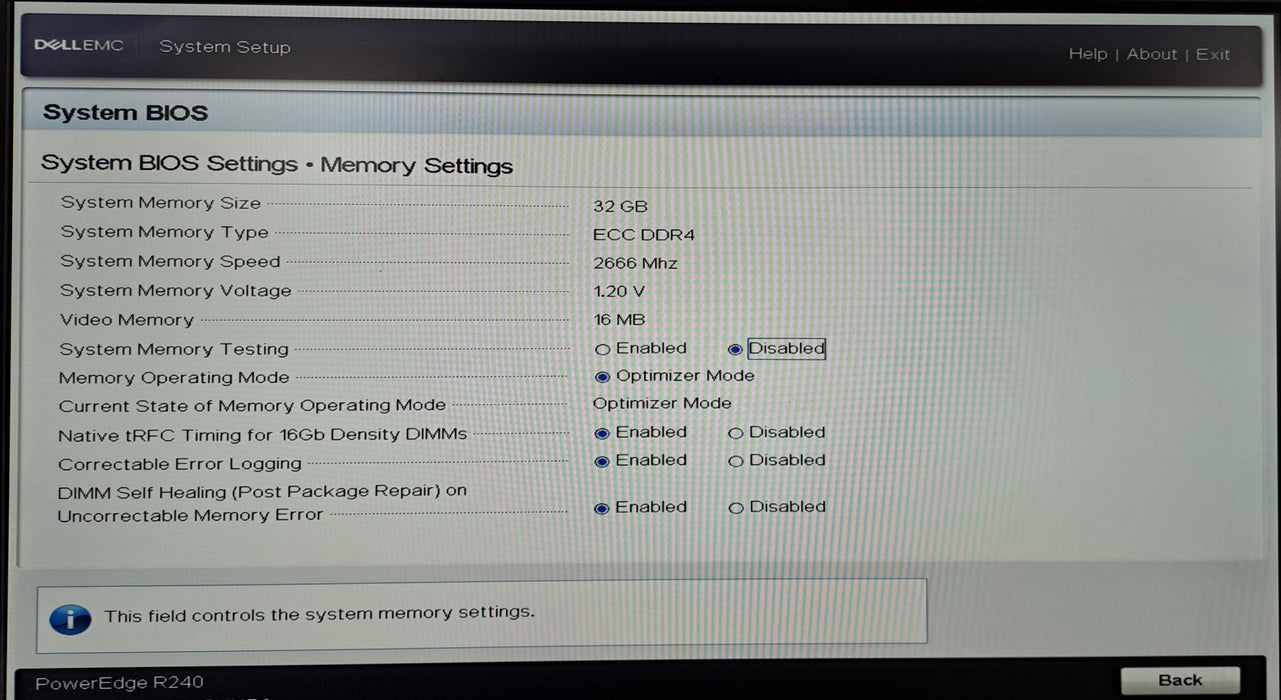The height and width of the screenshot is (700, 1281).
Task: Select the Memory Settings heading
Action: tap(417, 165)
